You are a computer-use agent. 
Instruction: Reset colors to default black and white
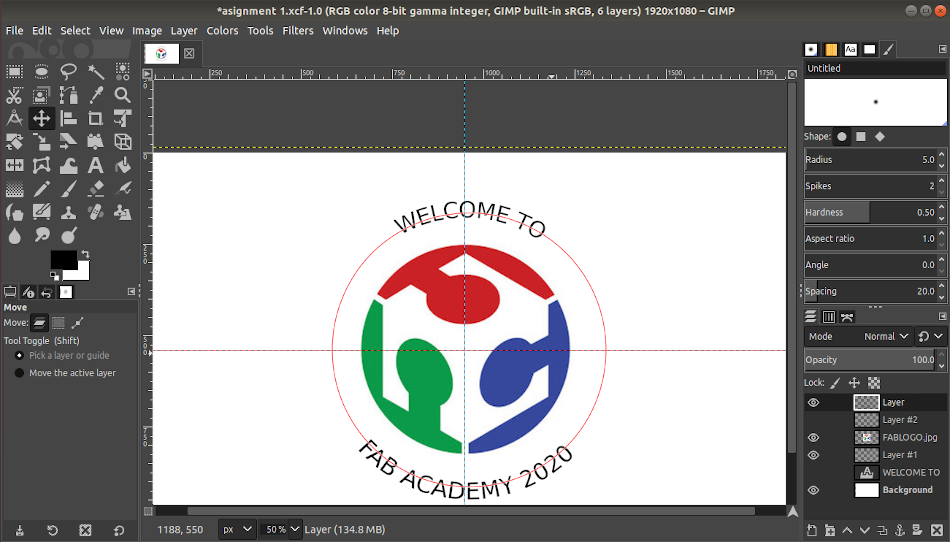55,276
